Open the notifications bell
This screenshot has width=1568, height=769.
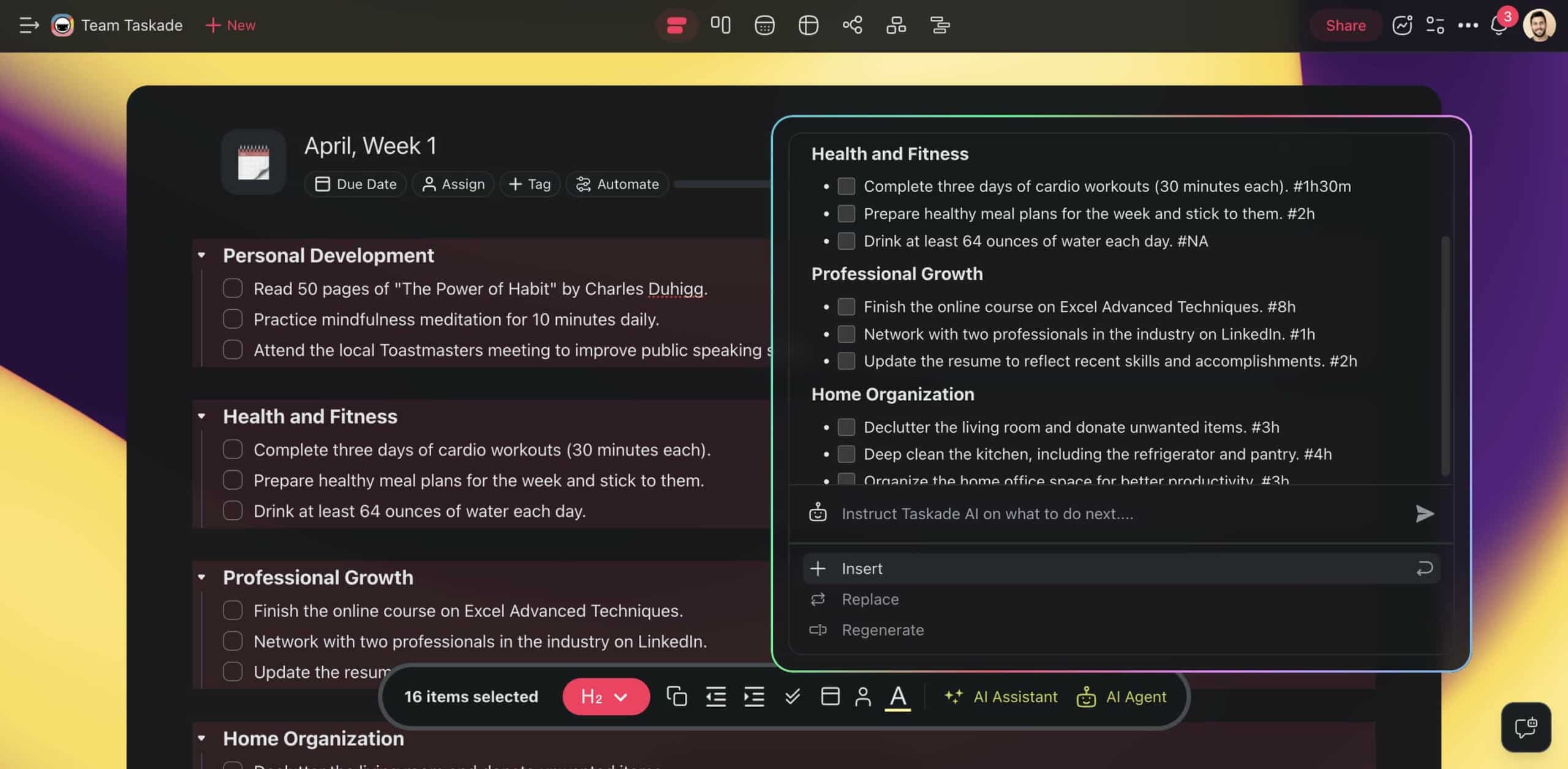click(x=1500, y=25)
